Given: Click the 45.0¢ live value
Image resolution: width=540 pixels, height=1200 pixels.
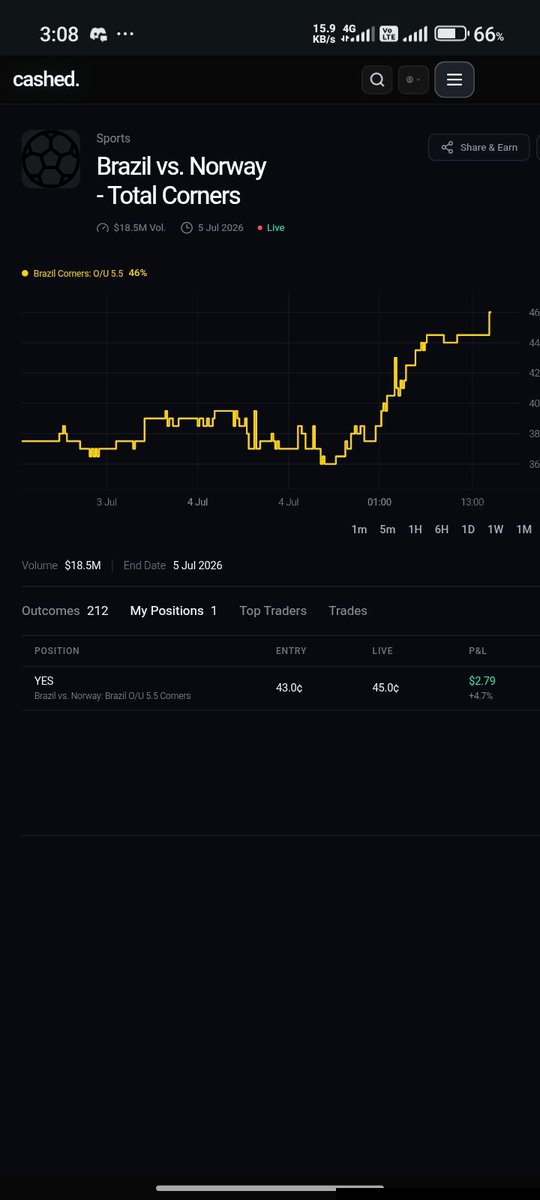Looking at the screenshot, I should point(386,688).
